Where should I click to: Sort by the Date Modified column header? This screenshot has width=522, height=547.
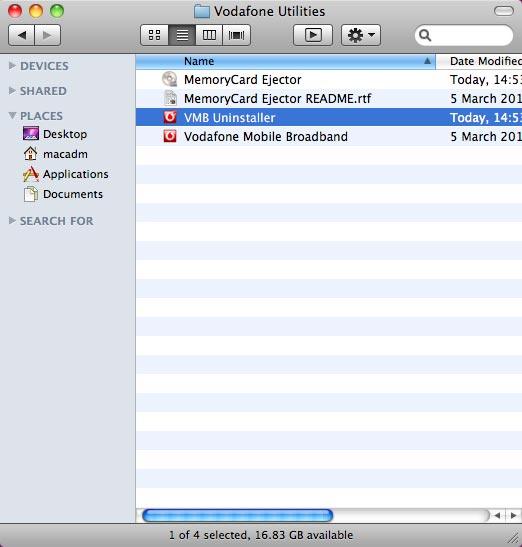(x=479, y=61)
